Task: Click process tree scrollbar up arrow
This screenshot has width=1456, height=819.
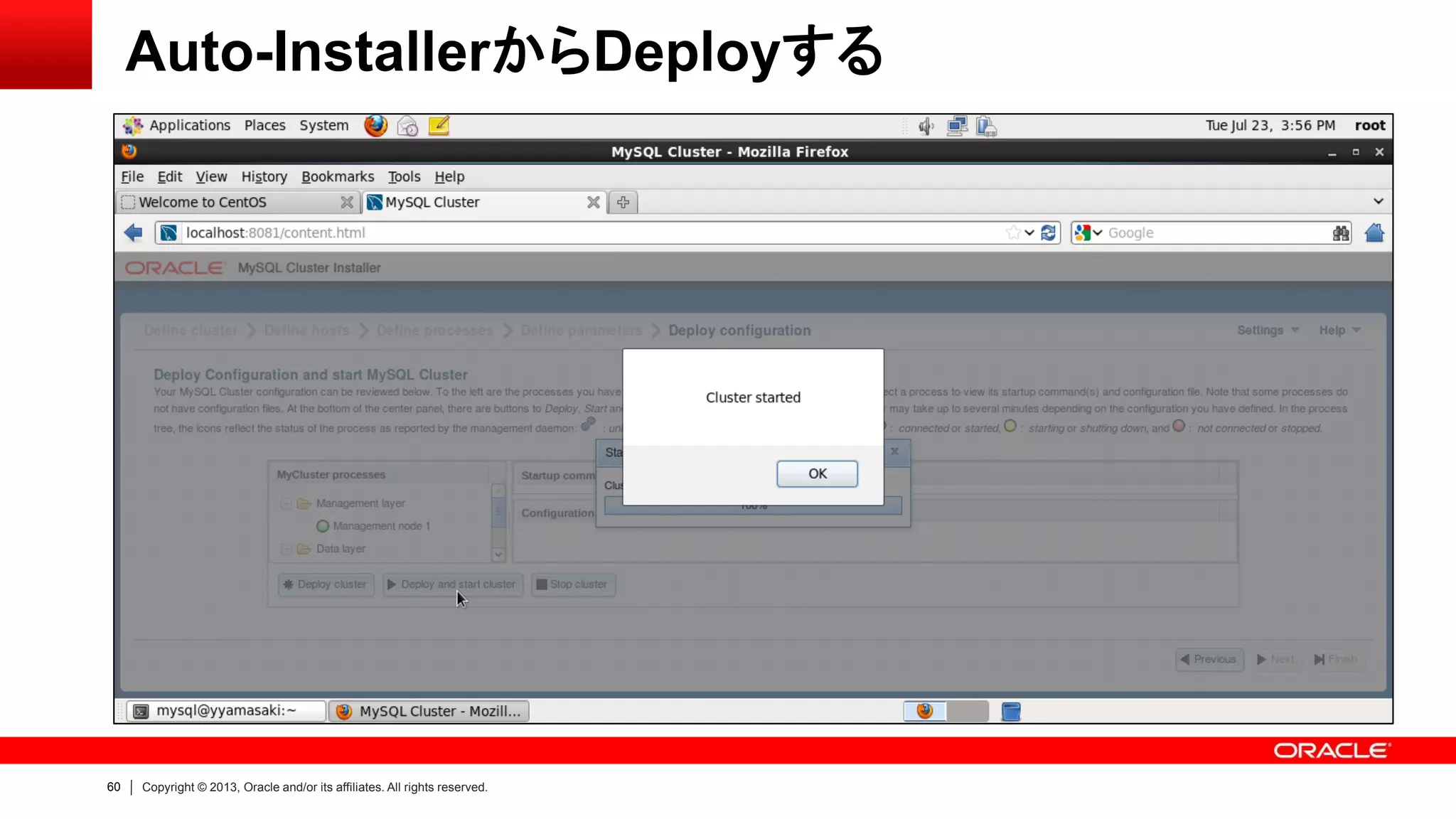Action: coord(498,491)
